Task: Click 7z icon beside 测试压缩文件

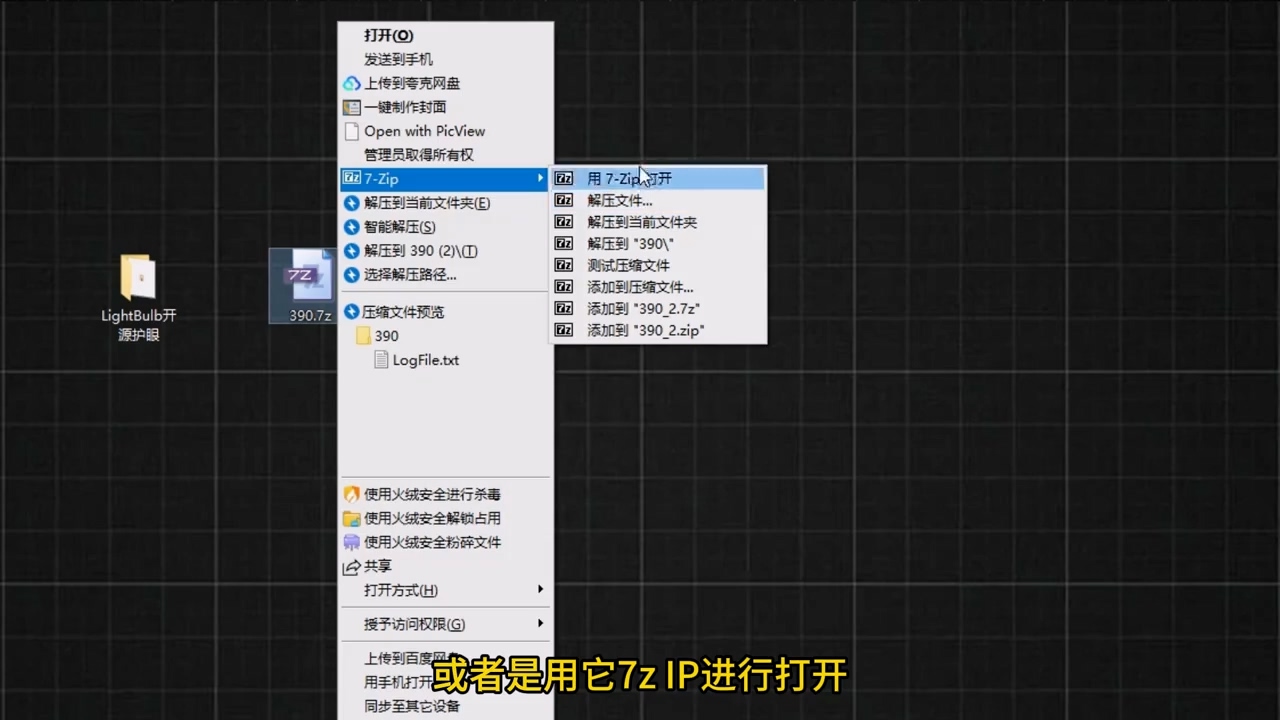Action: [564, 265]
